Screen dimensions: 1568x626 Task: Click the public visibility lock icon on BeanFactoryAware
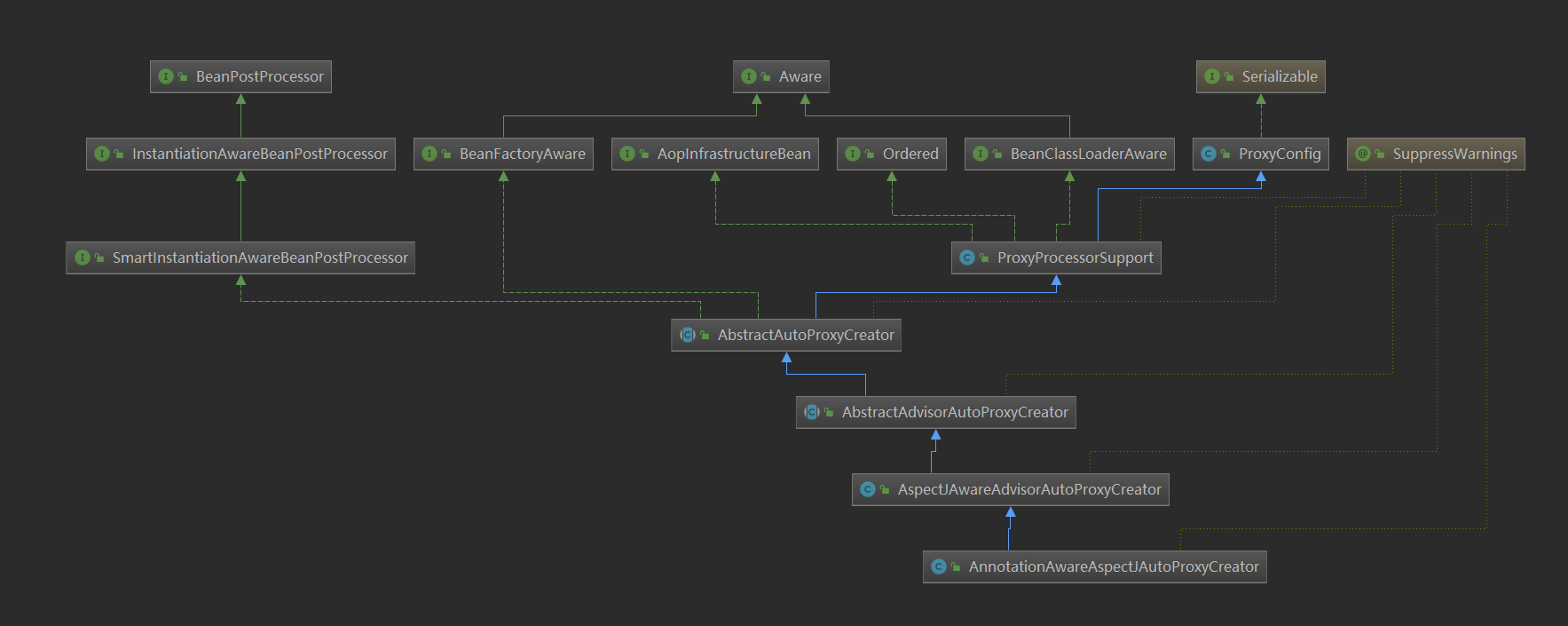[x=446, y=155]
